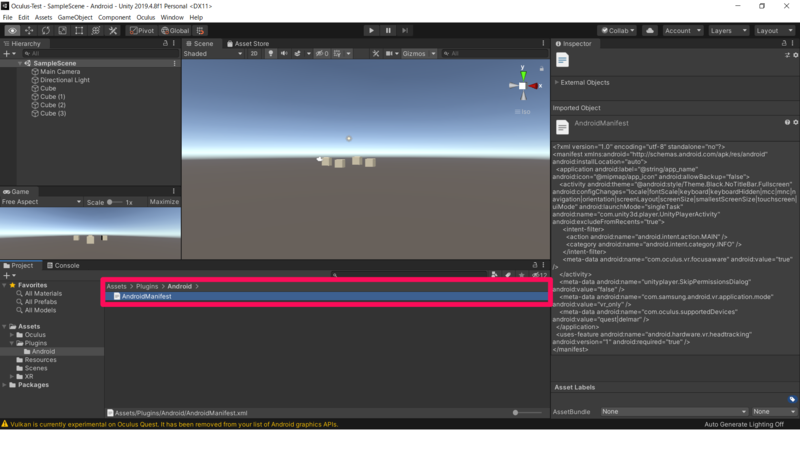800x472 pixels.
Task: Open the GameObject menu
Action: pos(75,17)
